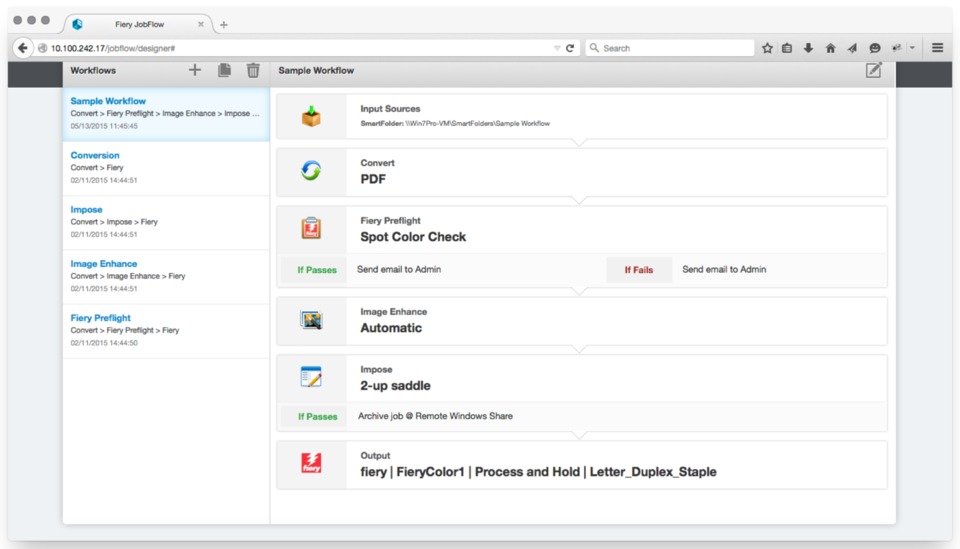This screenshot has width=960, height=549.
Task: Click the Output module Fiery icon
Action: pyautogui.click(x=311, y=463)
